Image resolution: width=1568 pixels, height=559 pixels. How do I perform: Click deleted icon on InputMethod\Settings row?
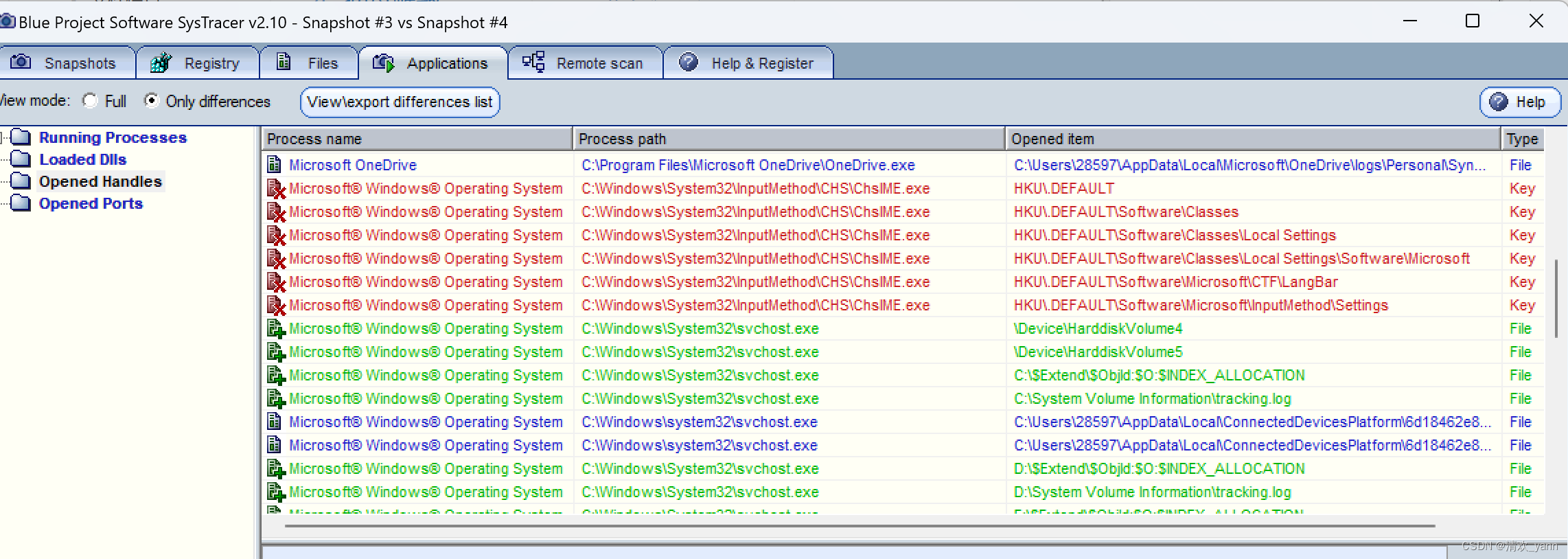276,305
